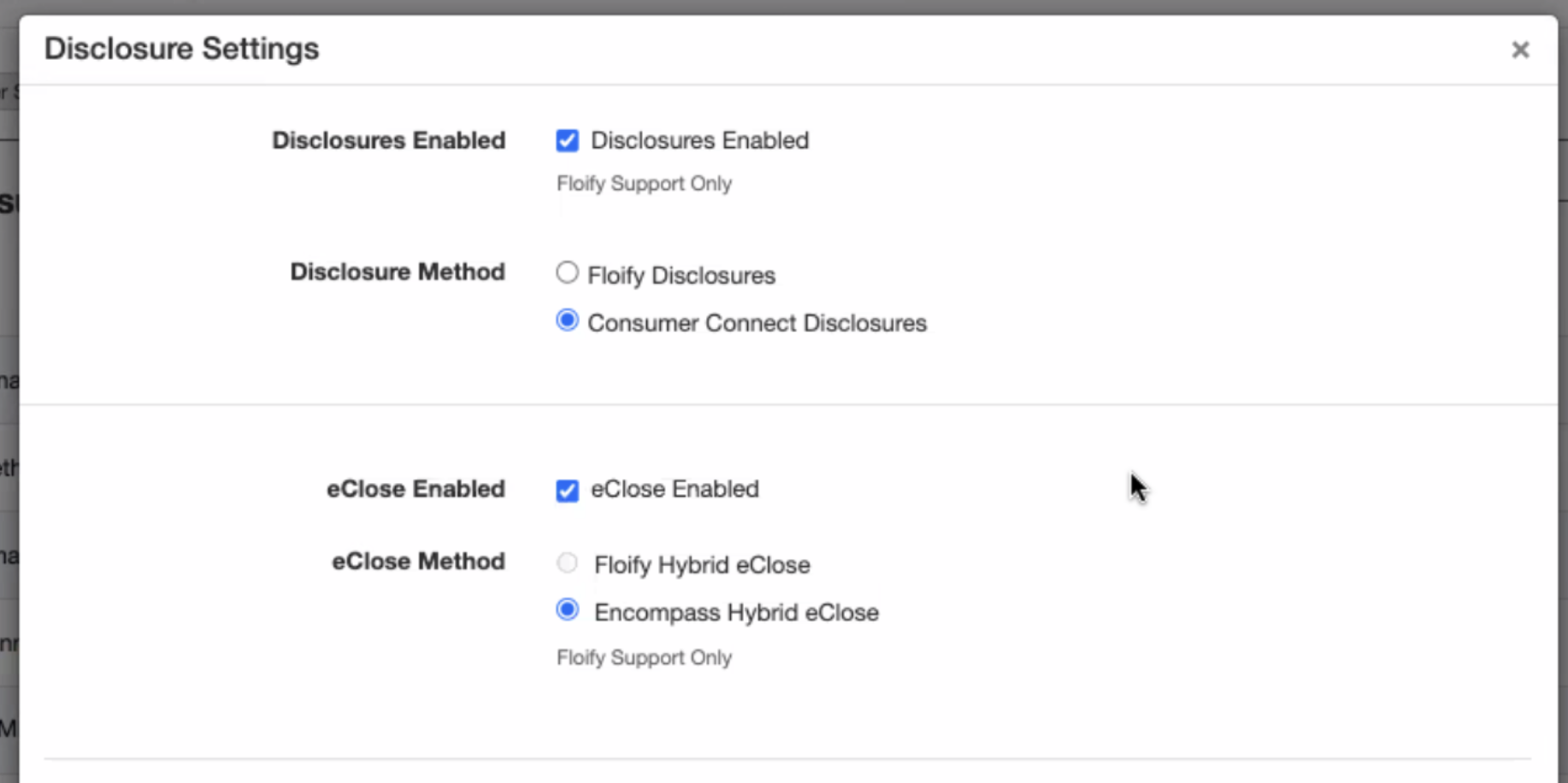1568x783 pixels.
Task: Click the eClose Enabled checkbox label text
Action: [675, 489]
